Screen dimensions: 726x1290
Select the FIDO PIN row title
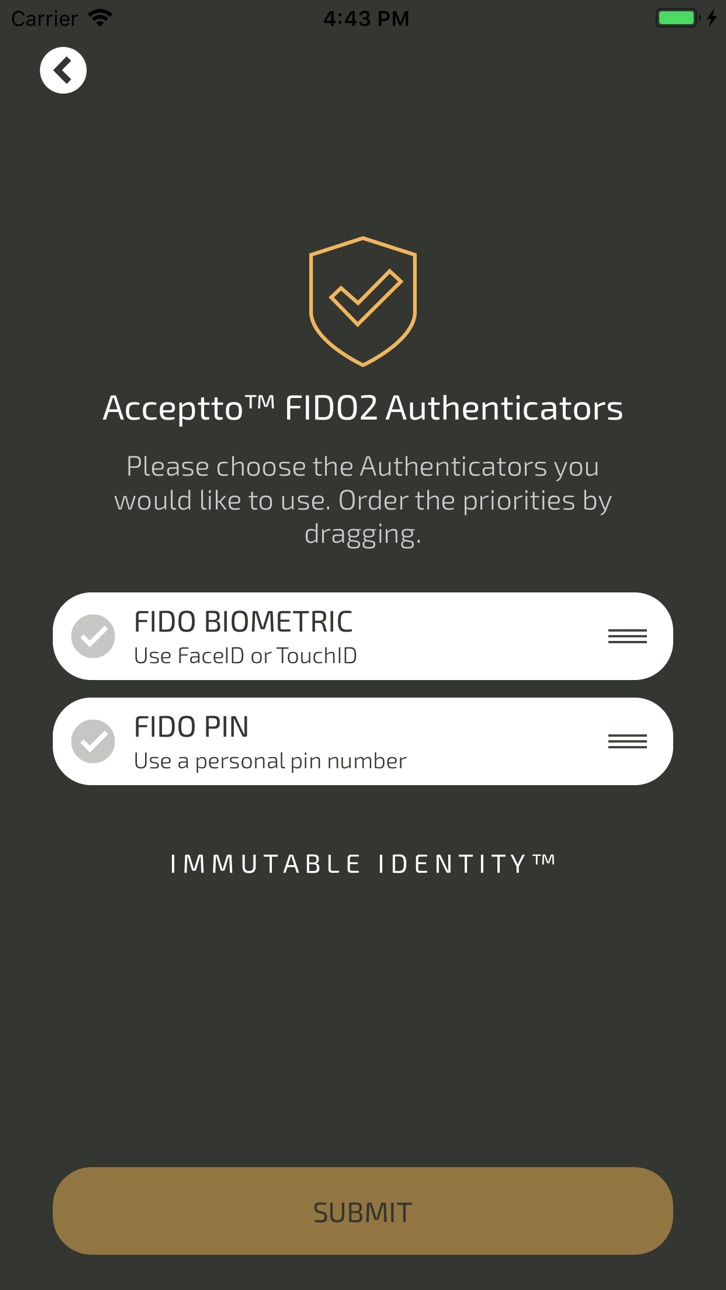pos(191,726)
